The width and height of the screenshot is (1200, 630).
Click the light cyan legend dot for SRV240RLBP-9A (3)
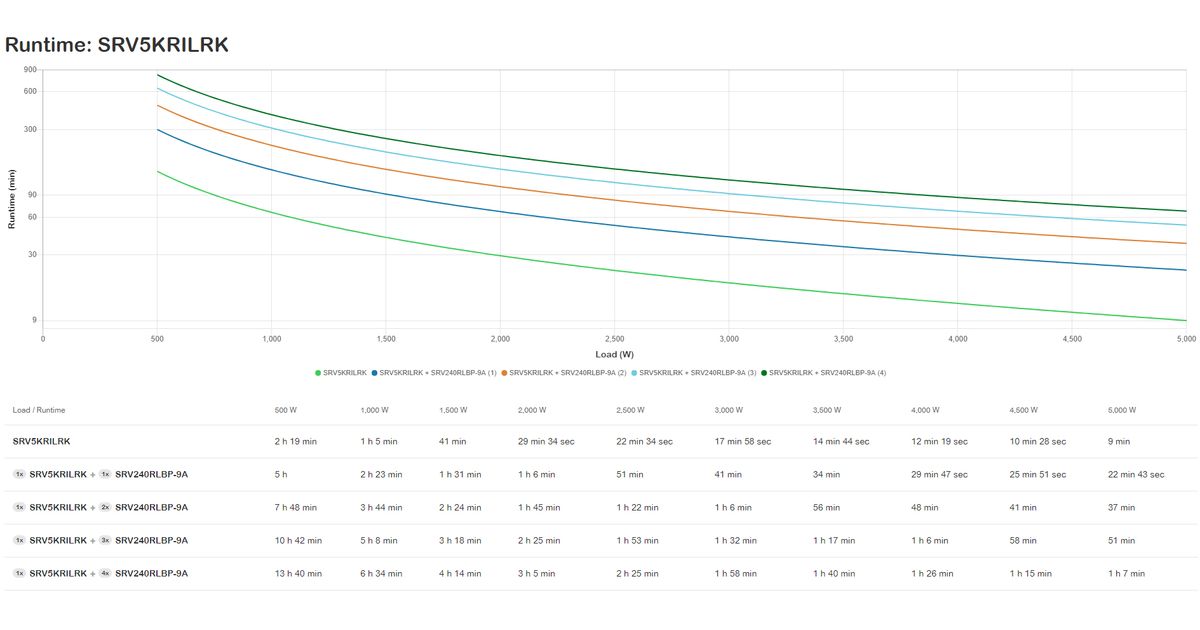634,373
